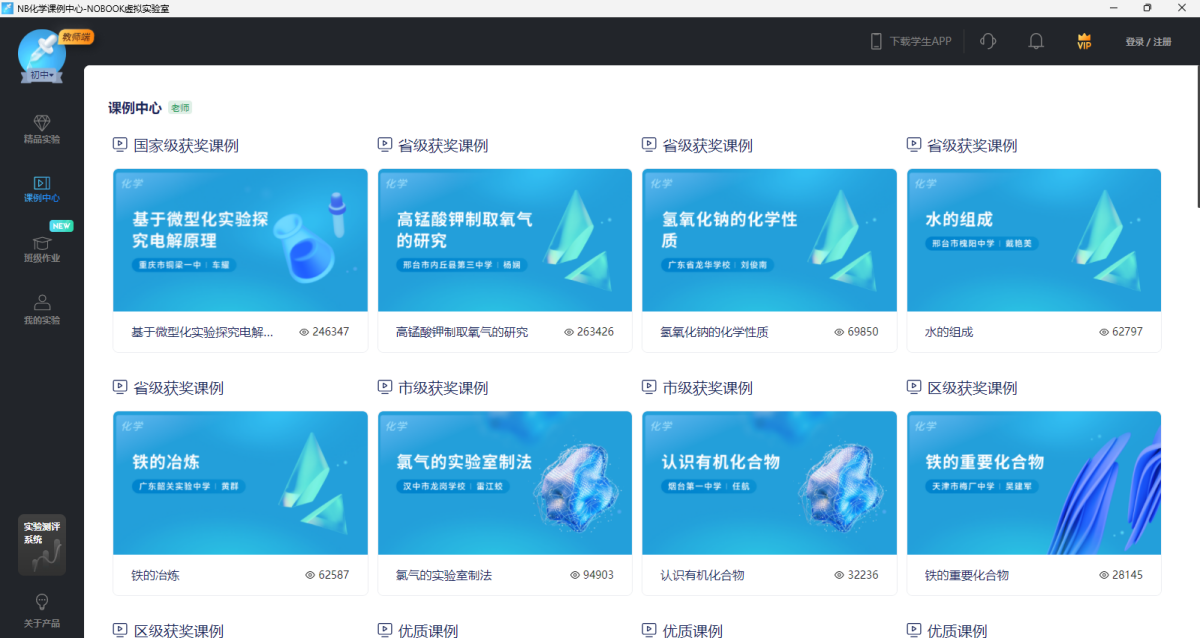Open 我的实验 sidebar item

[42, 309]
